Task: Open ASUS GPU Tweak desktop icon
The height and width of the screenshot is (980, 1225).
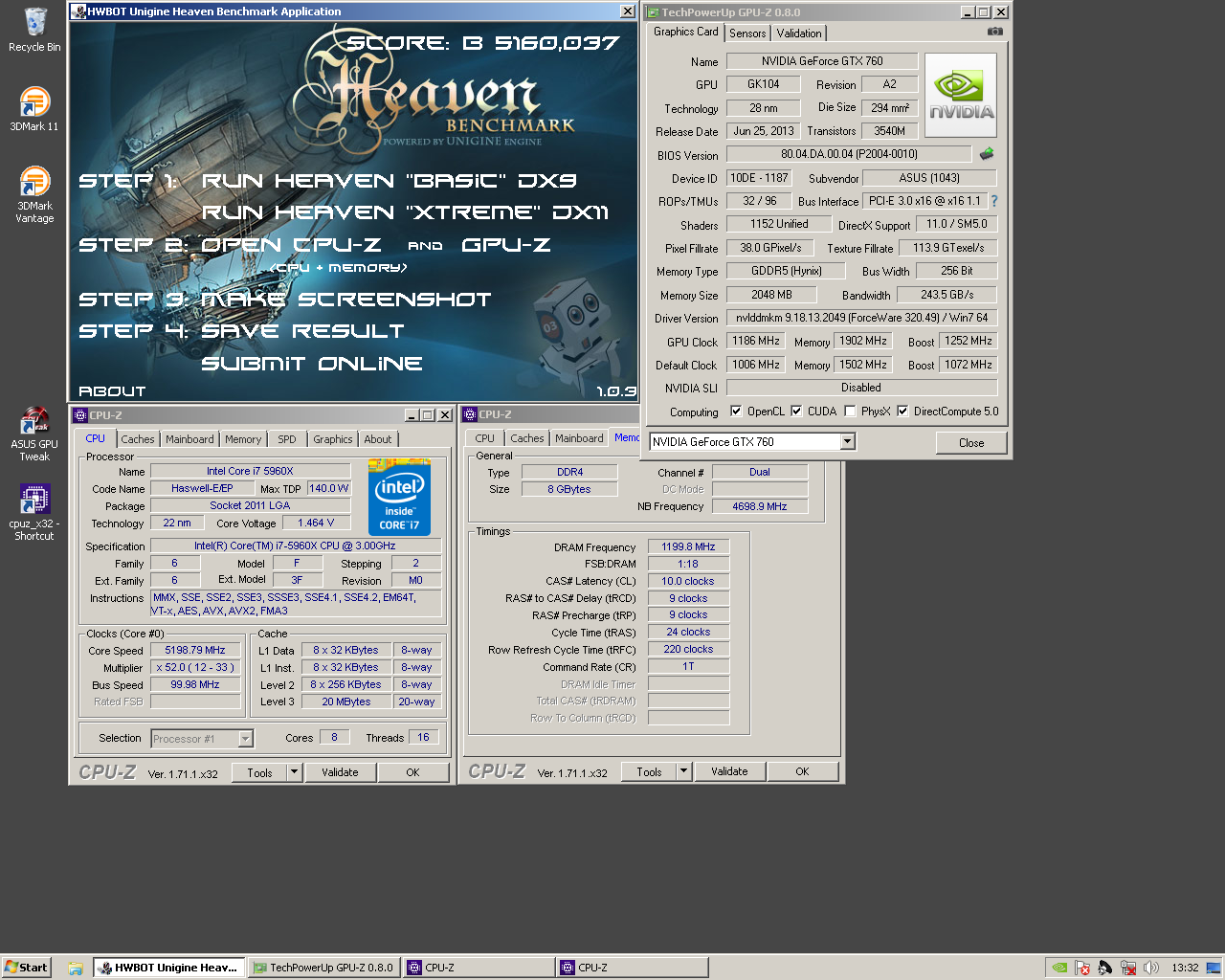Action: [x=34, y=433]
